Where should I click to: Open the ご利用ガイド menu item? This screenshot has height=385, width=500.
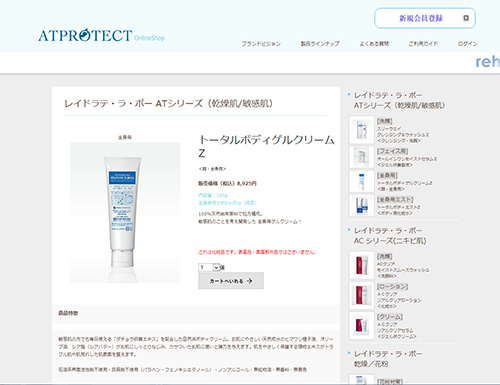pos(423,44)
